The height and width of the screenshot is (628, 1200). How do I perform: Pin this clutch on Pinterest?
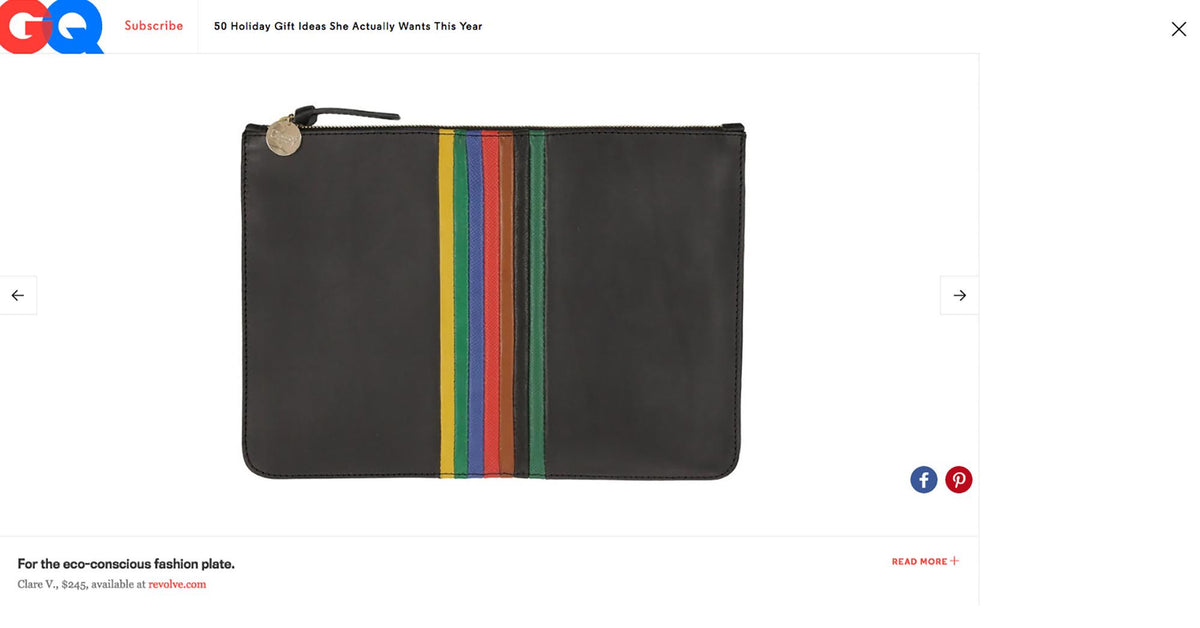[959, 480]
